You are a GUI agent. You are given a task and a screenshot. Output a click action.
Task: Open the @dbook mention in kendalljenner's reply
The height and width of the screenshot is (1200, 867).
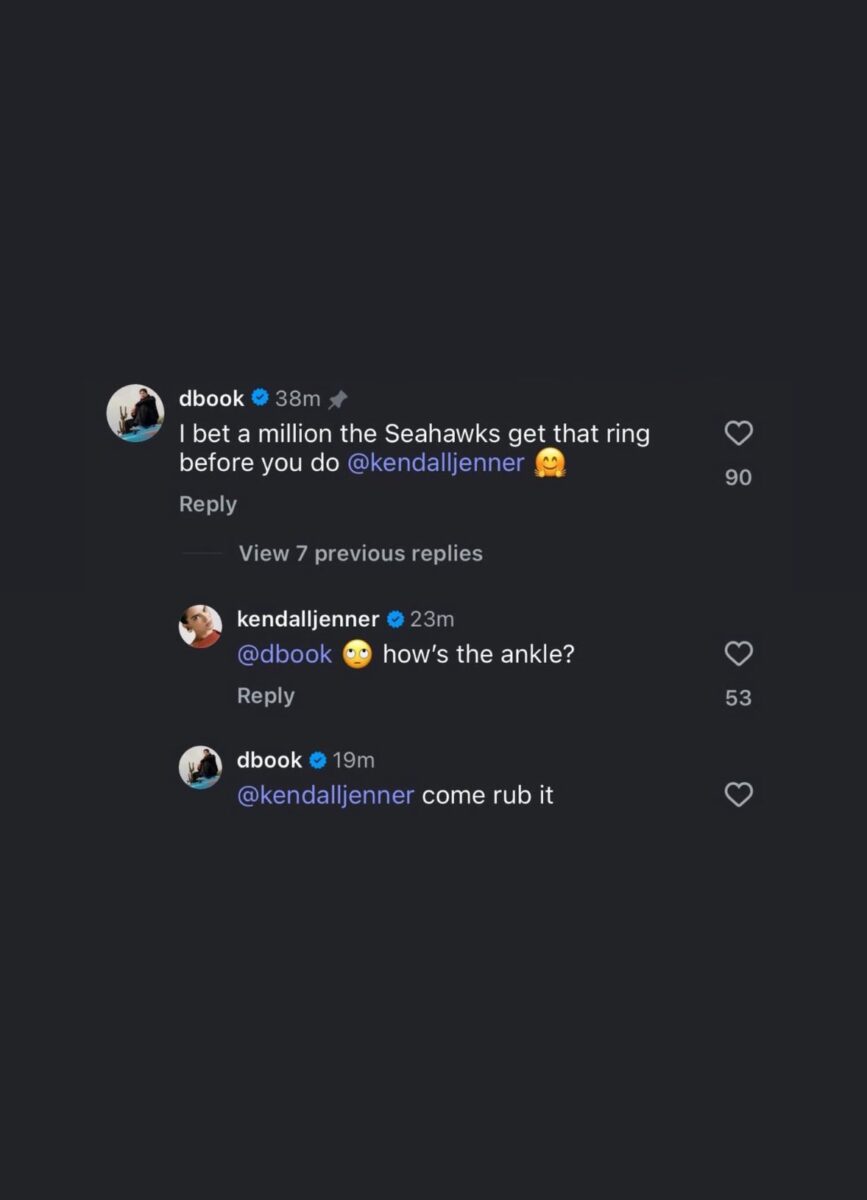[x=284, y=654]
